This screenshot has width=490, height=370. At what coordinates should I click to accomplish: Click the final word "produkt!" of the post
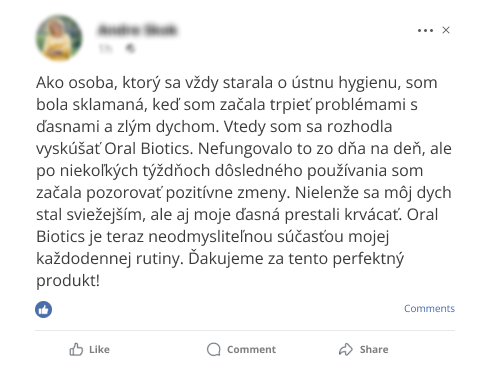click(68, 280)
